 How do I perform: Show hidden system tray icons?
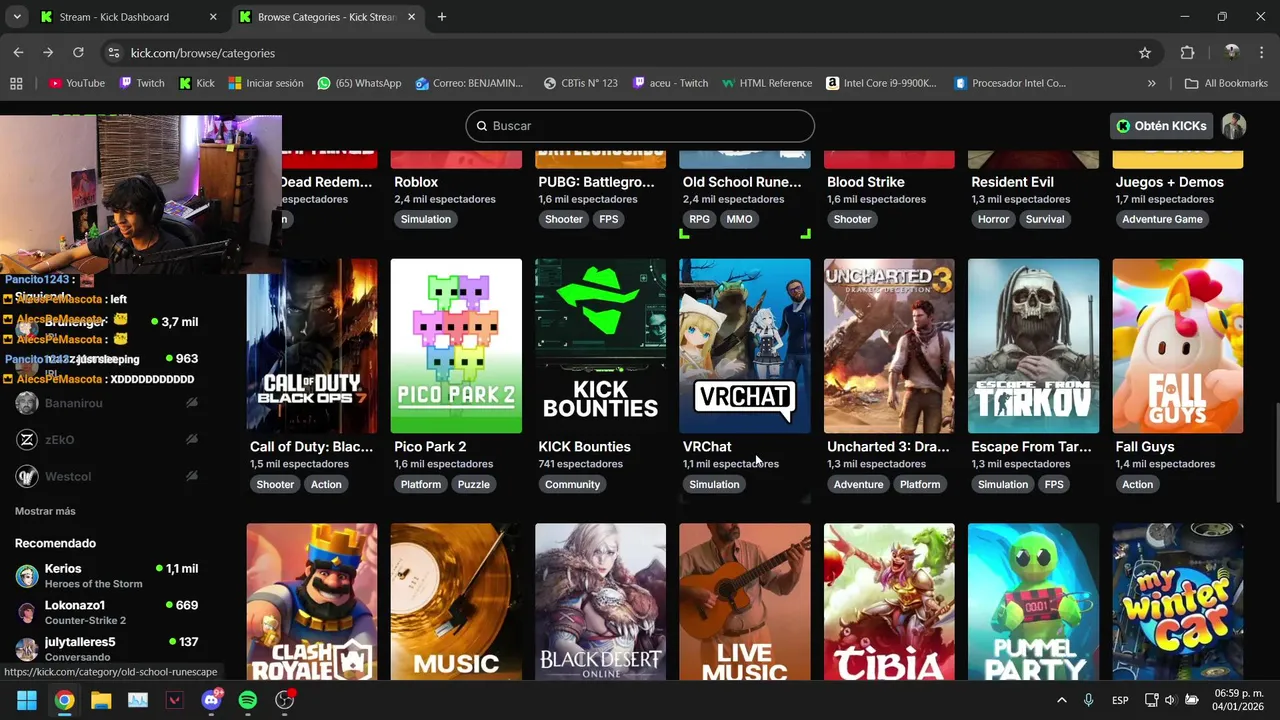tap(1061, 700)
